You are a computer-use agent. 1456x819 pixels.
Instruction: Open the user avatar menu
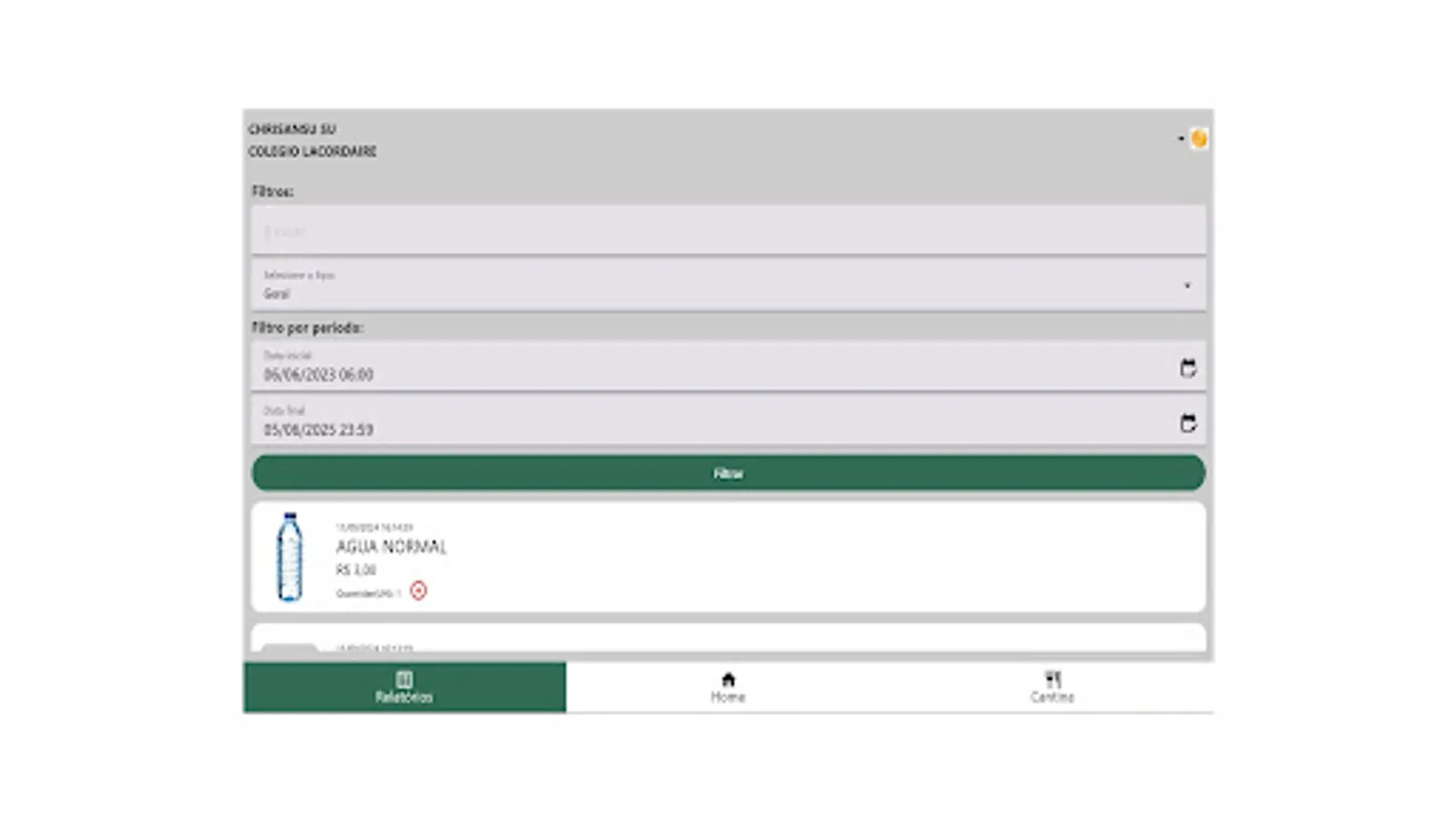click(1198, 138)
